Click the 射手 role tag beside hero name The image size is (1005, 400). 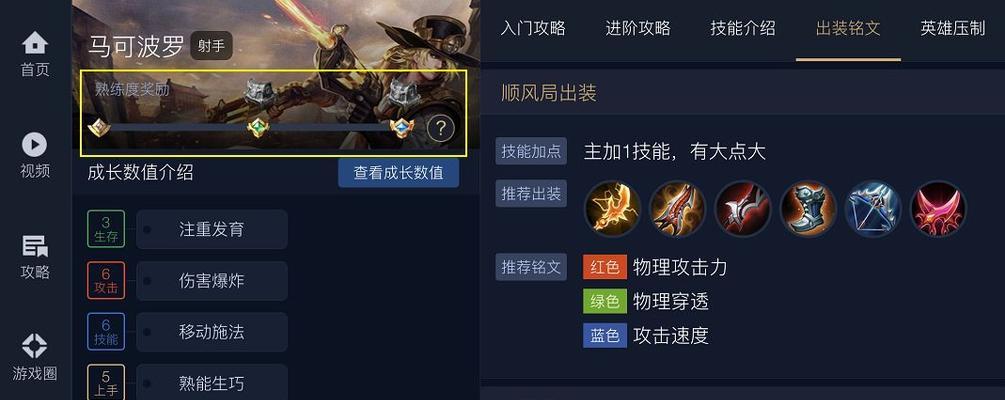pos(211,46)
